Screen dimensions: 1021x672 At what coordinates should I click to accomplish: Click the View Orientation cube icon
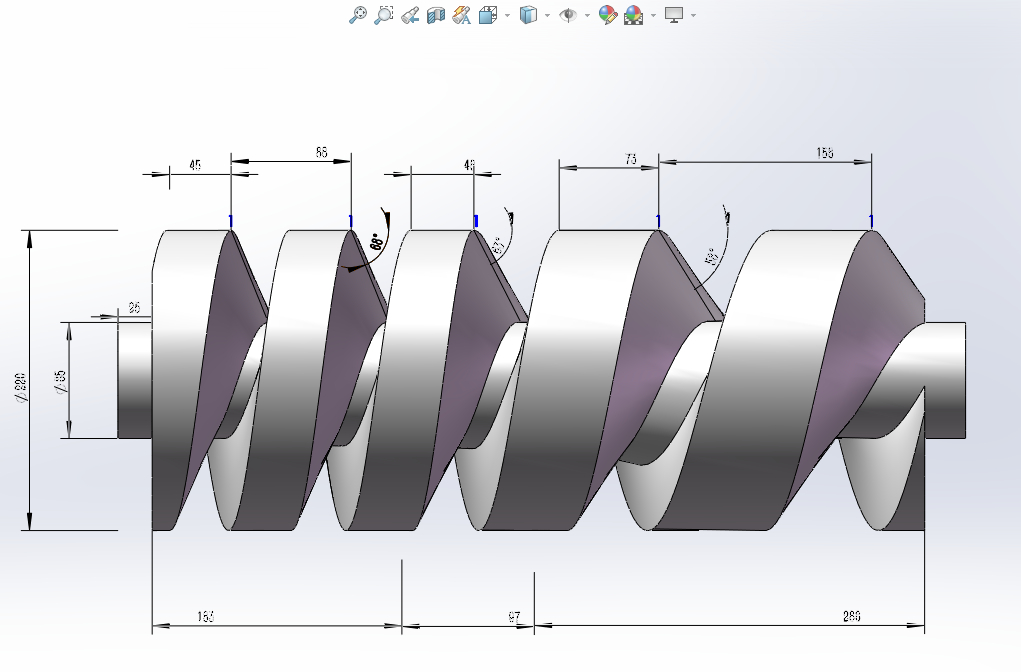(487, 15)
